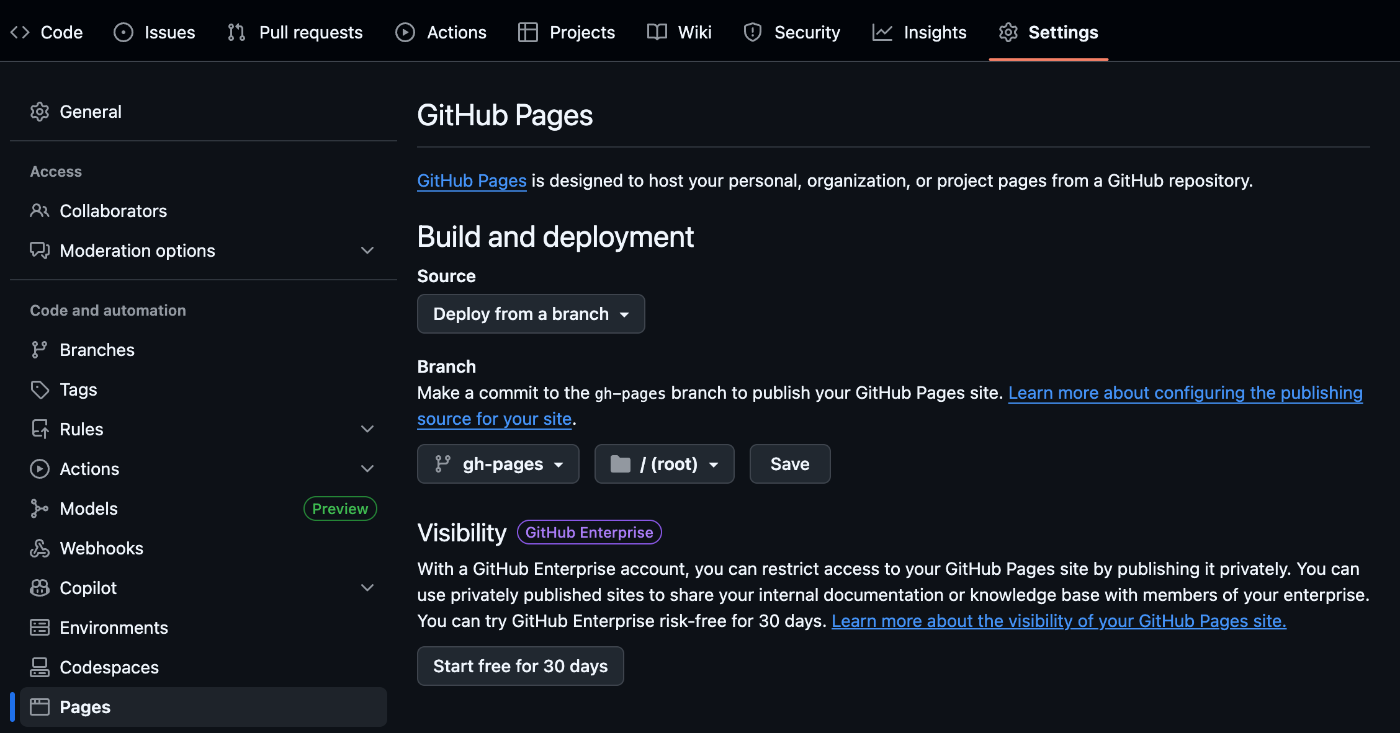Open the Webhooks settings
The width and height of the screenshot is (1400, 733).
(100, 548)
